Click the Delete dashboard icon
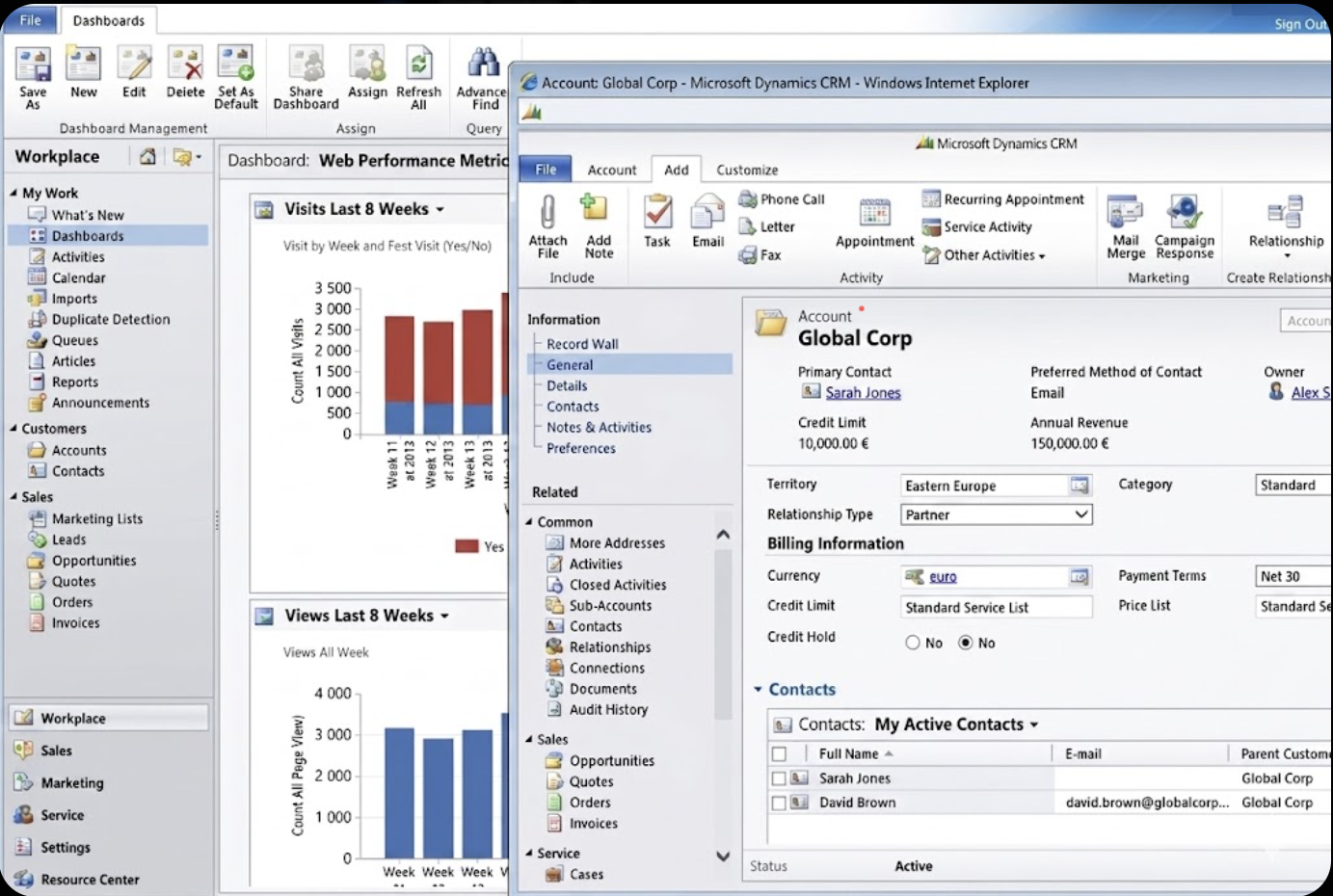This screenshot has height=896, width=1333. (x=185, y=64)
